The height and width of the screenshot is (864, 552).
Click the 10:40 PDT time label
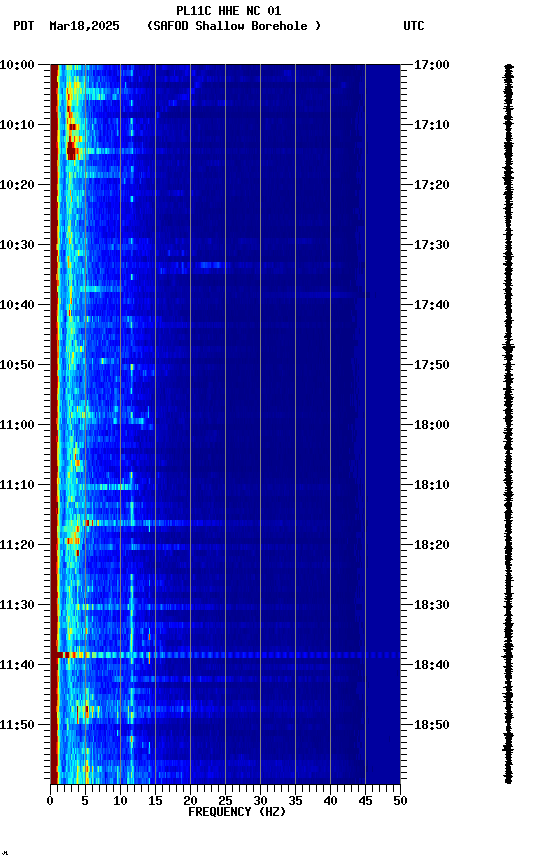[x=17, y=305]
